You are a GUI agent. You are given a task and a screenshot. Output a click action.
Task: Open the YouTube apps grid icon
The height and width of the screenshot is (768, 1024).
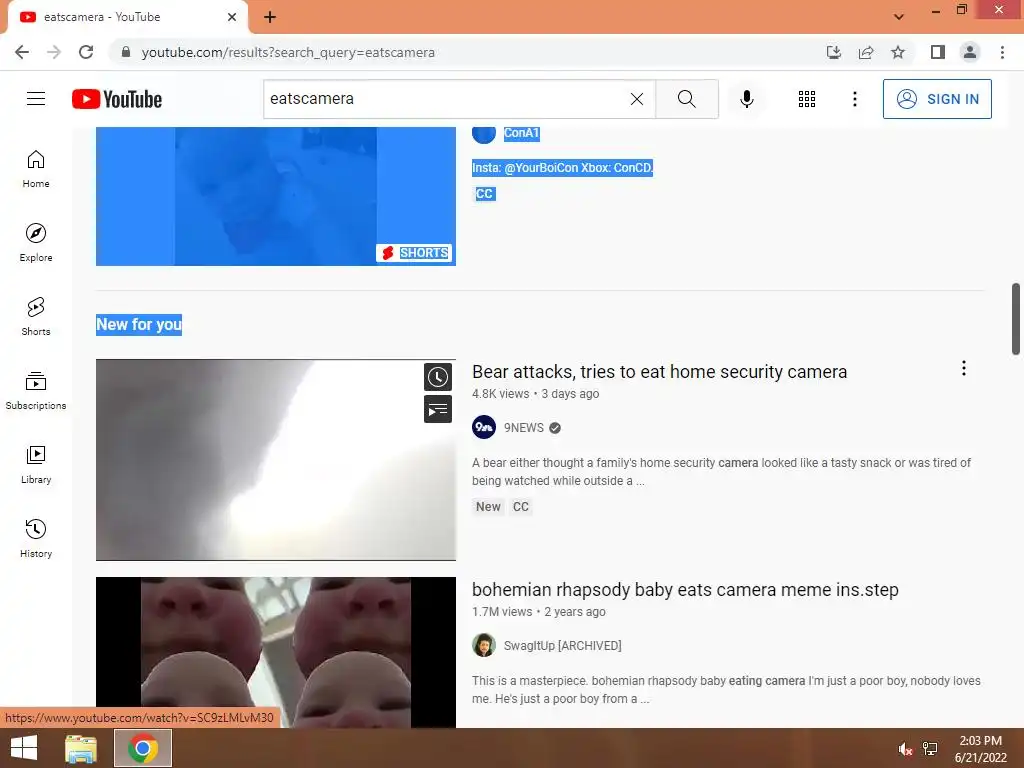[807, 99]
